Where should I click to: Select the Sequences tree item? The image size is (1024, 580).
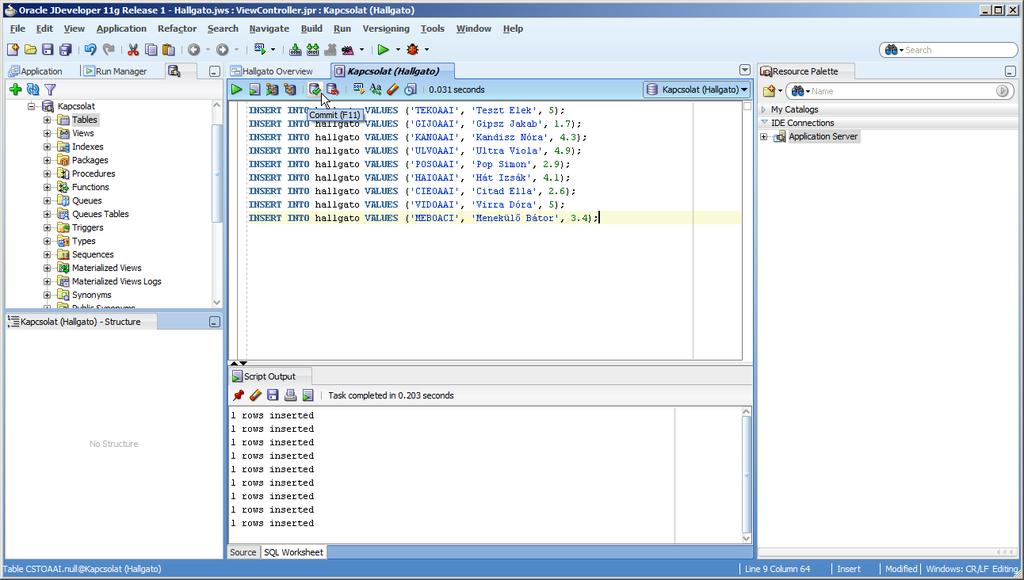[93, 255]
